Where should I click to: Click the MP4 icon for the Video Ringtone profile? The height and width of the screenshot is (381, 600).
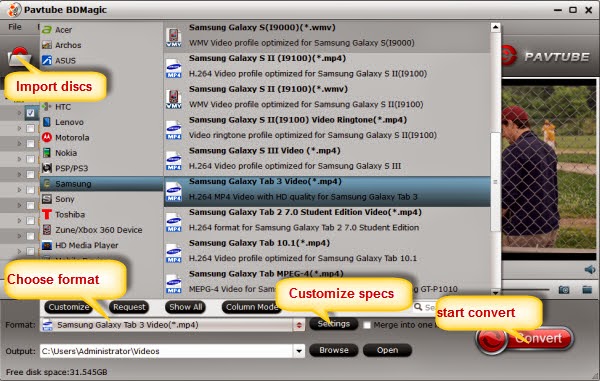pyautogui.click(x=174, y=130)
